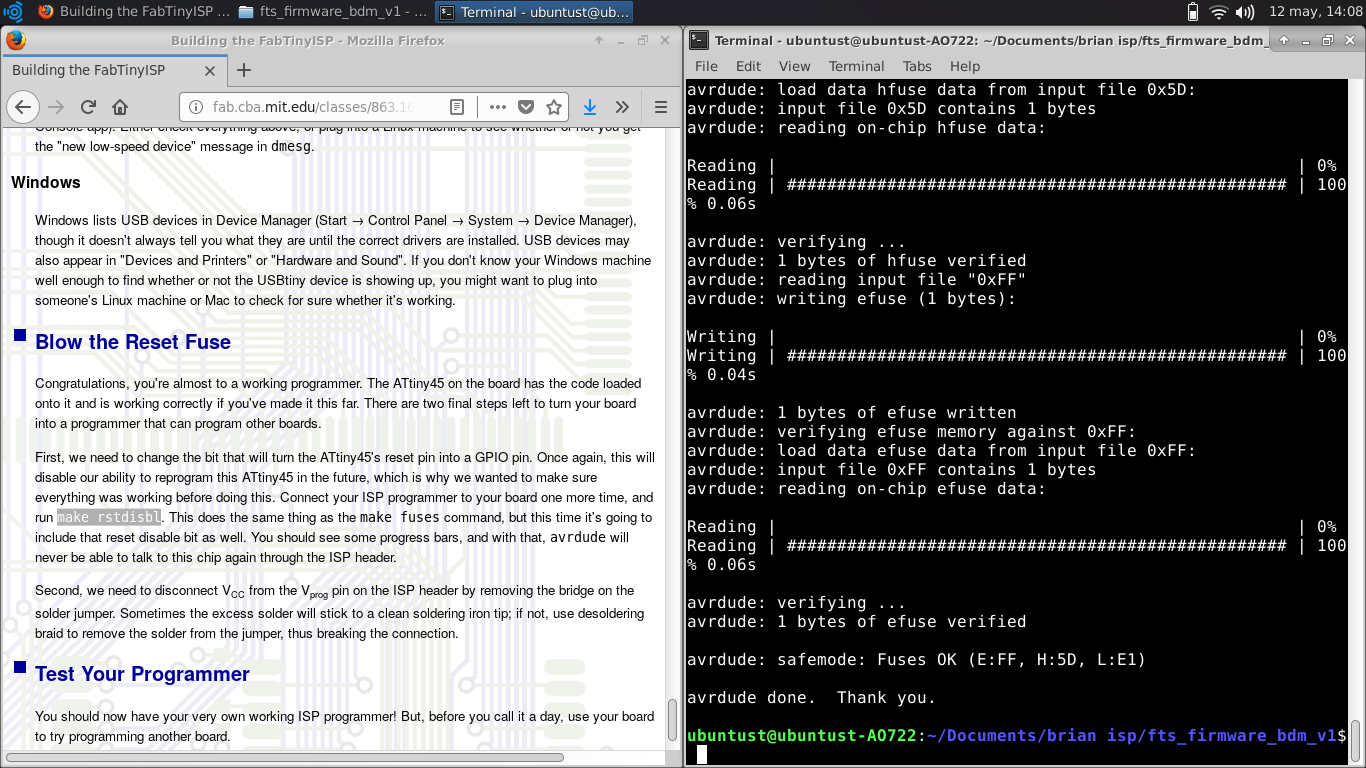Go to the Firefox home page
This screenshot has height=768, width=1366.
[x=120, y=107]
